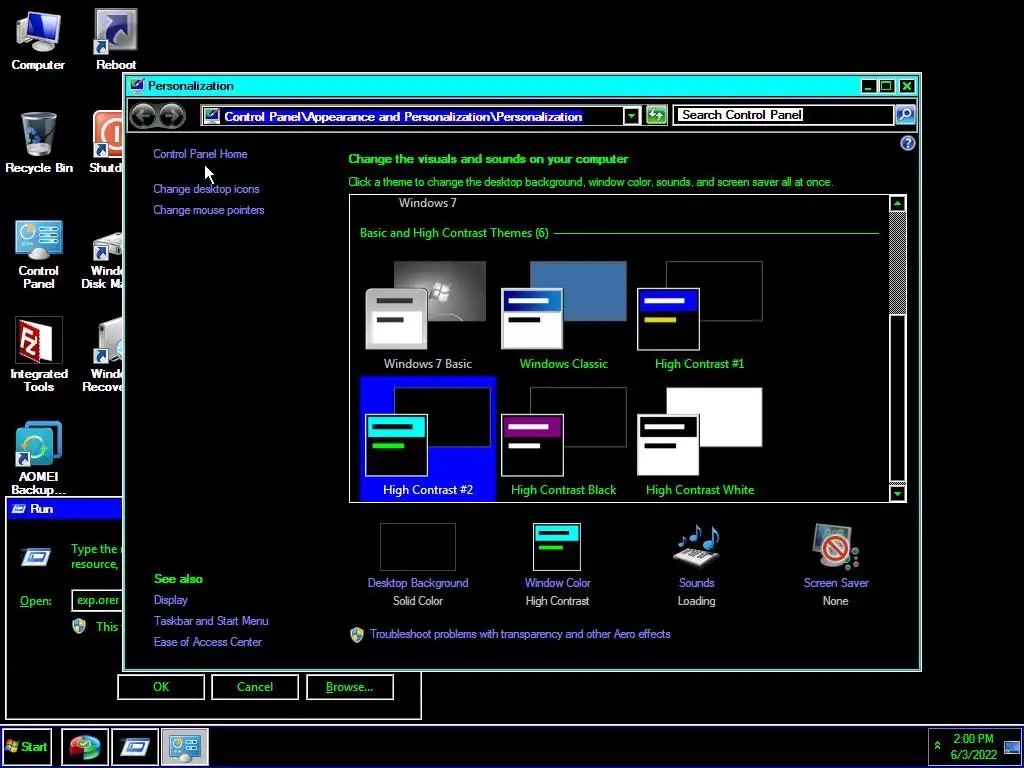The height and width of the screenshot is (768, 1024).
Task: Launch AOMEI Backupper desktop shortcut
Action: pyautogui.click(x=39, y=458)
